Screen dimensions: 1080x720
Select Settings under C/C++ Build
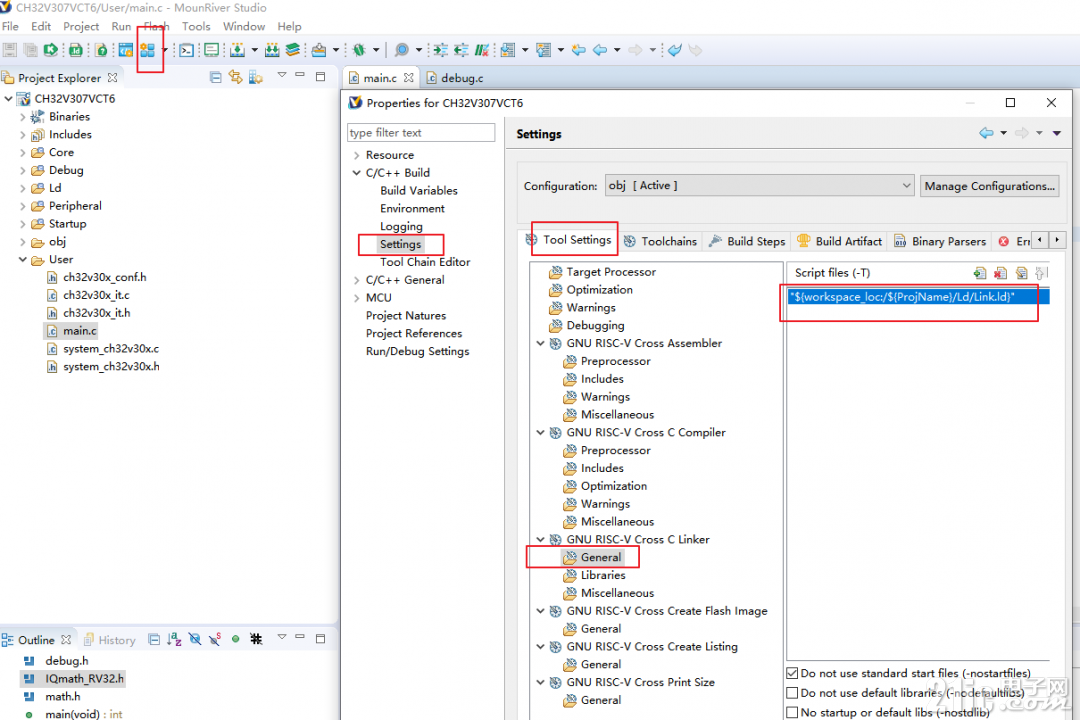tap(400, 244)
